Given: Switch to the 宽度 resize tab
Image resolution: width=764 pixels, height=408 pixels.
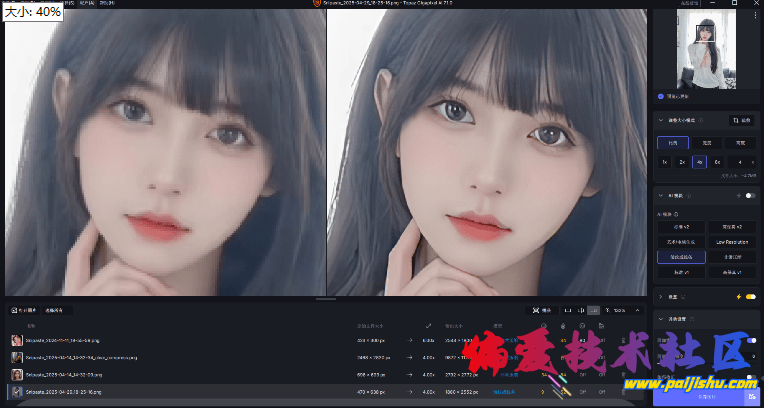Looking at the screenshot, I should pyautogui.click(x=706, y=143).
